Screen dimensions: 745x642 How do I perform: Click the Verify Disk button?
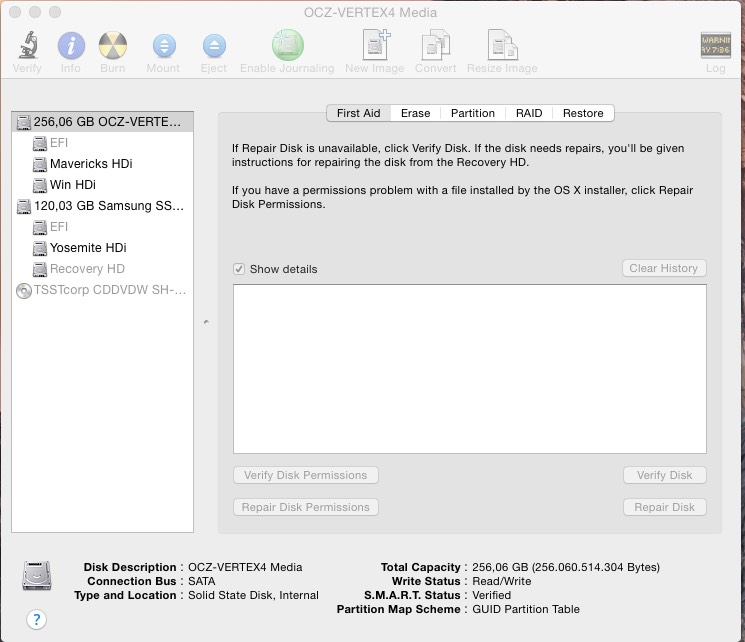coord(664,475)
